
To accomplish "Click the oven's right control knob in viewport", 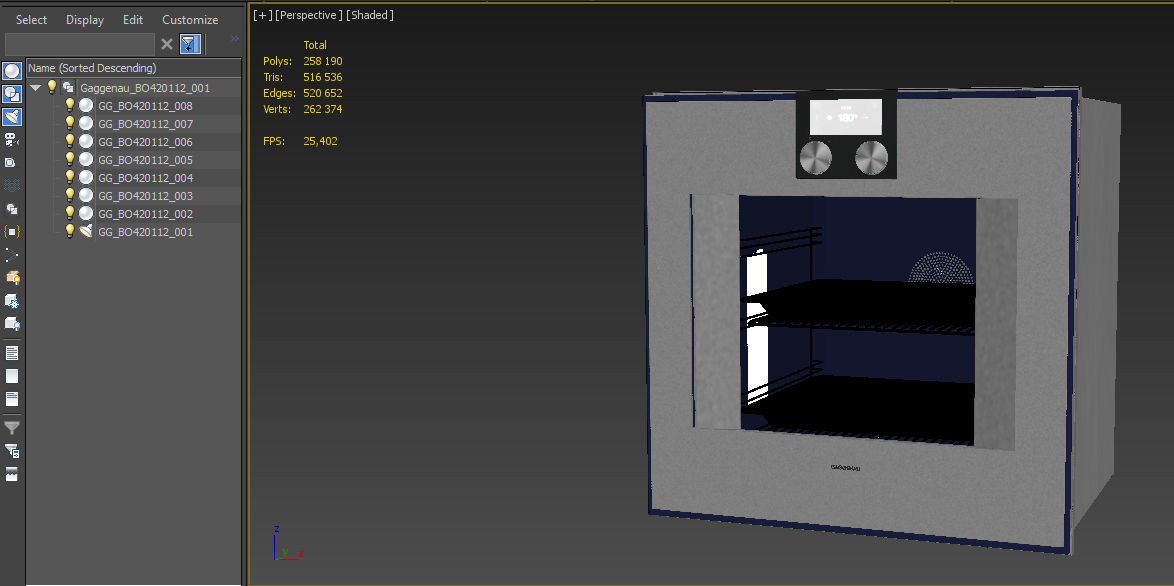I will pos(872,157).
